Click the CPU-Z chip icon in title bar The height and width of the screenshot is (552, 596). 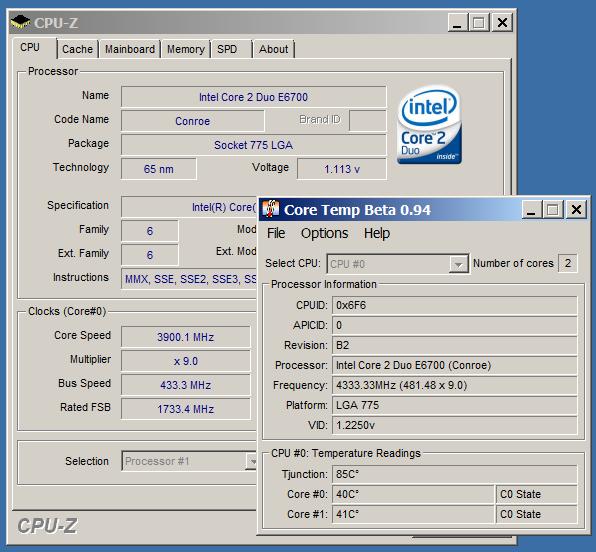[x=21, y=22]
